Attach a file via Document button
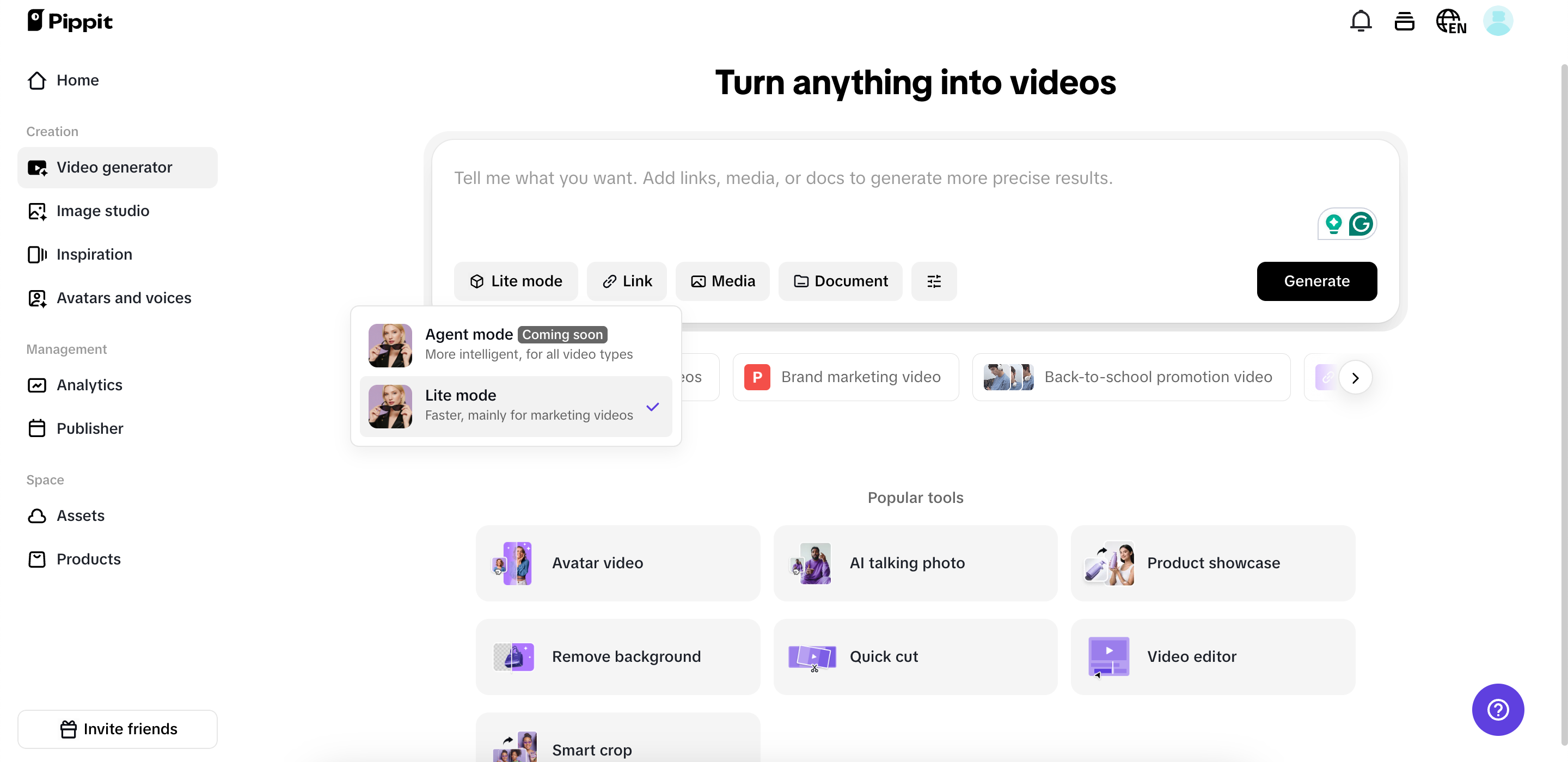Image resolution: width=1568 pixels, height=762 pixels. pos(840,281)
